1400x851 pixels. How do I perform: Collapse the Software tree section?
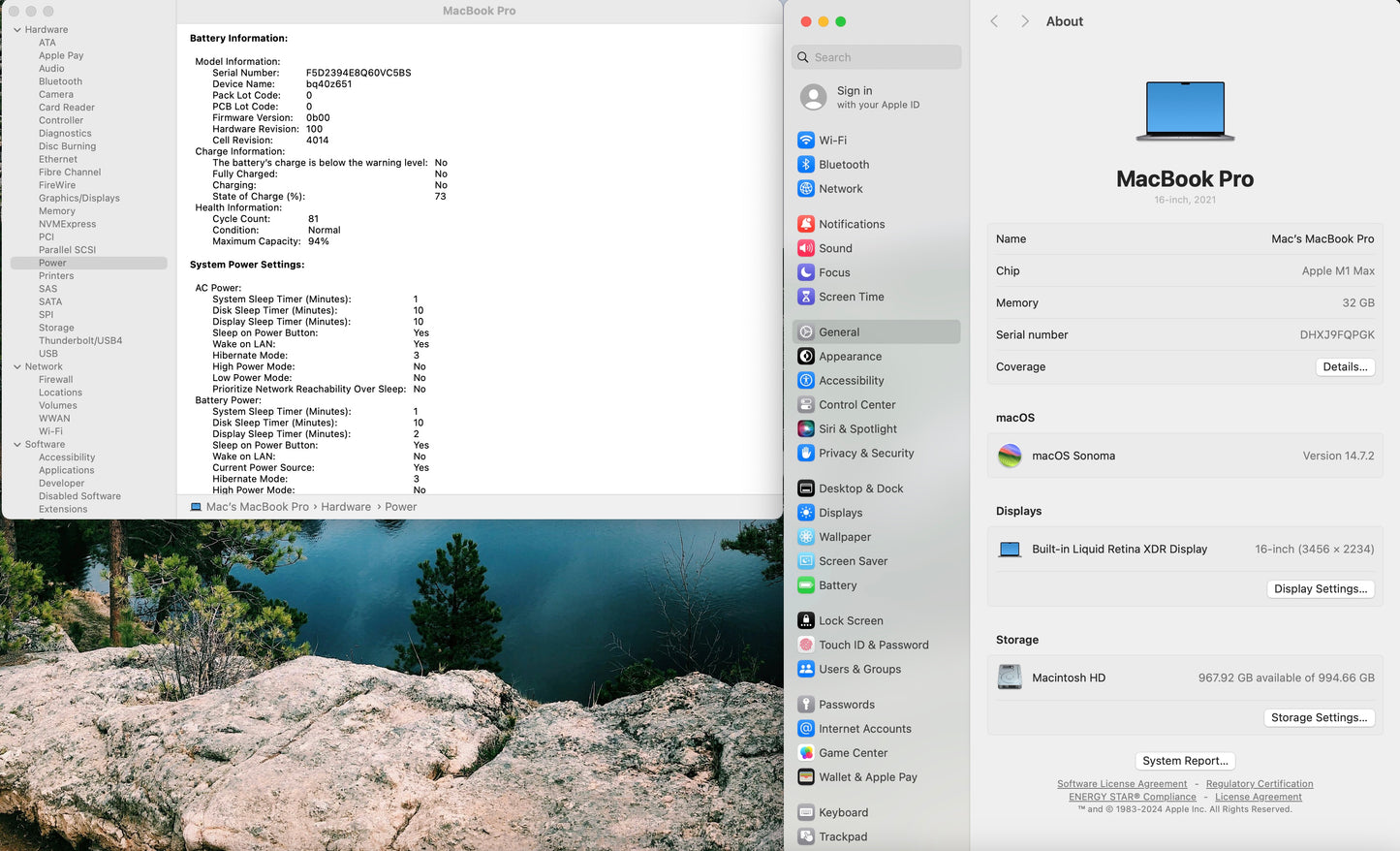17,444
